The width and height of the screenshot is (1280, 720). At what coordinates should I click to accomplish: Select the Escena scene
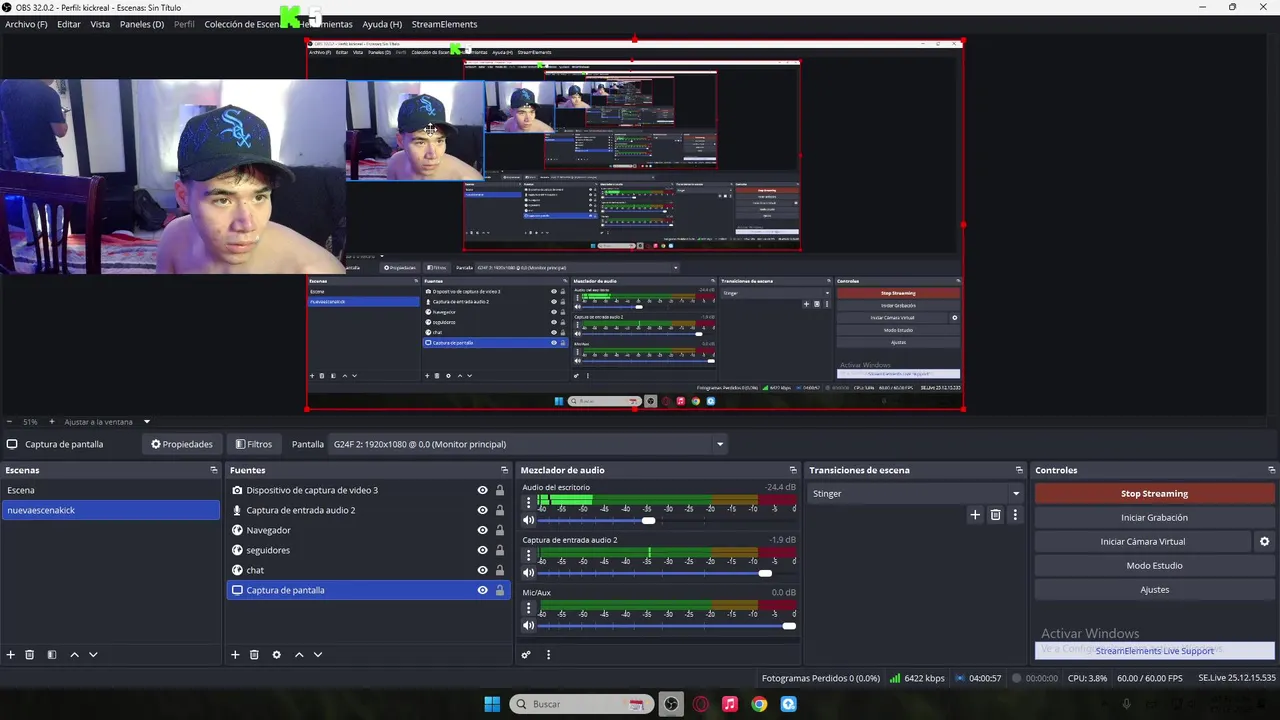[110, 490]
